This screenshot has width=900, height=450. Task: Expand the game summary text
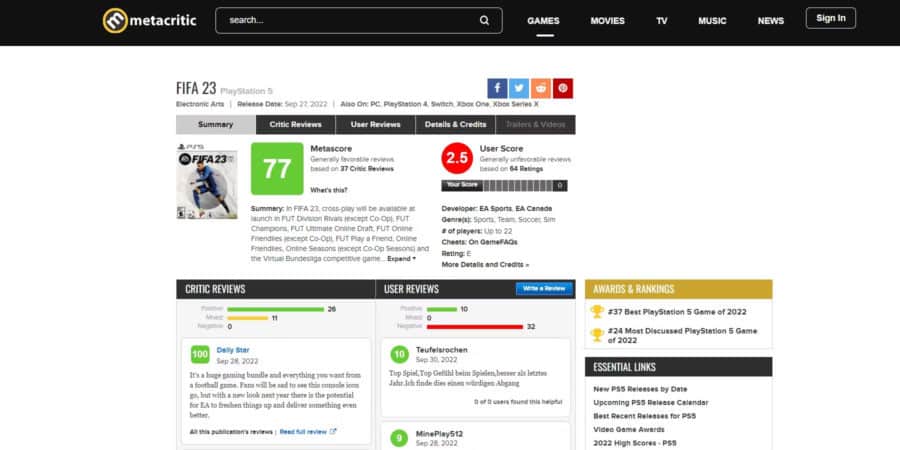coord(401,259)
